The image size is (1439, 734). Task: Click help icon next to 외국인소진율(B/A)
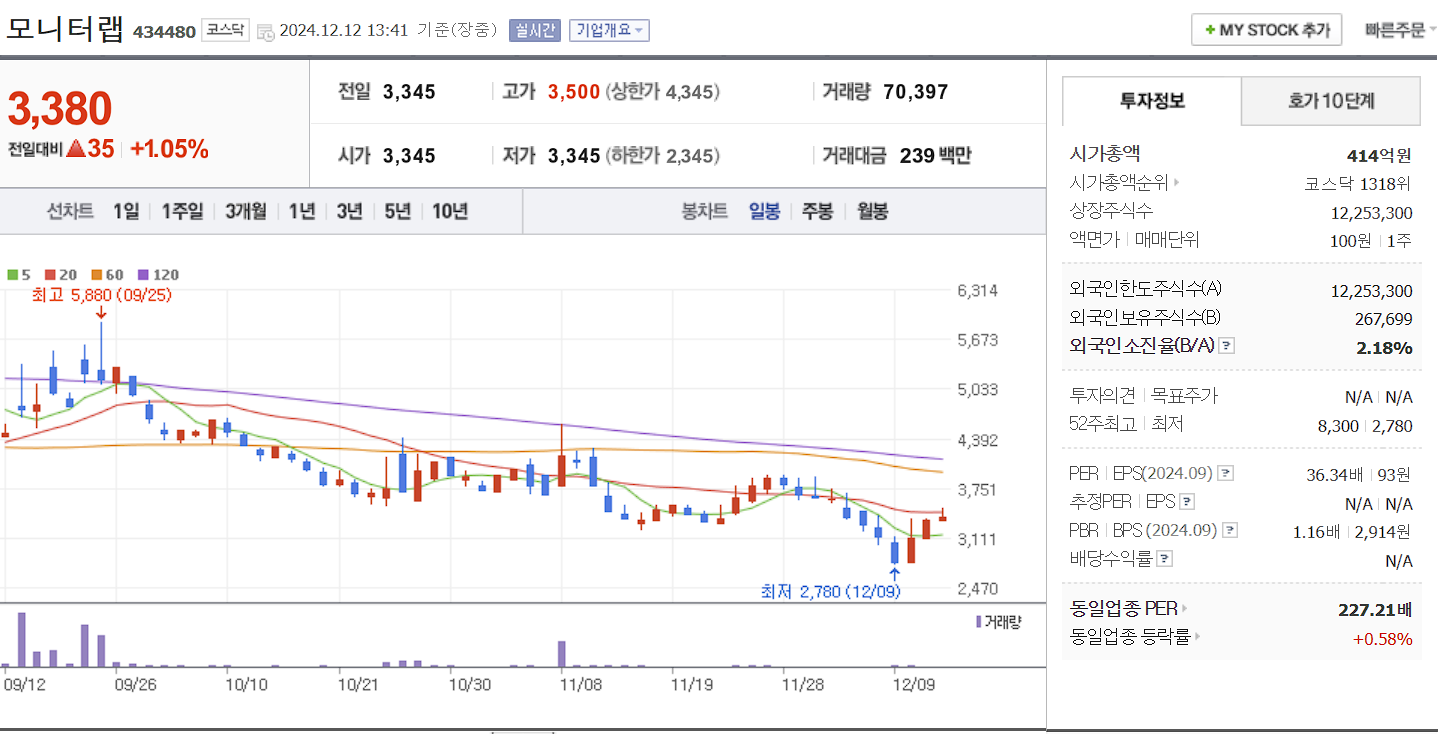[1227, 346]
